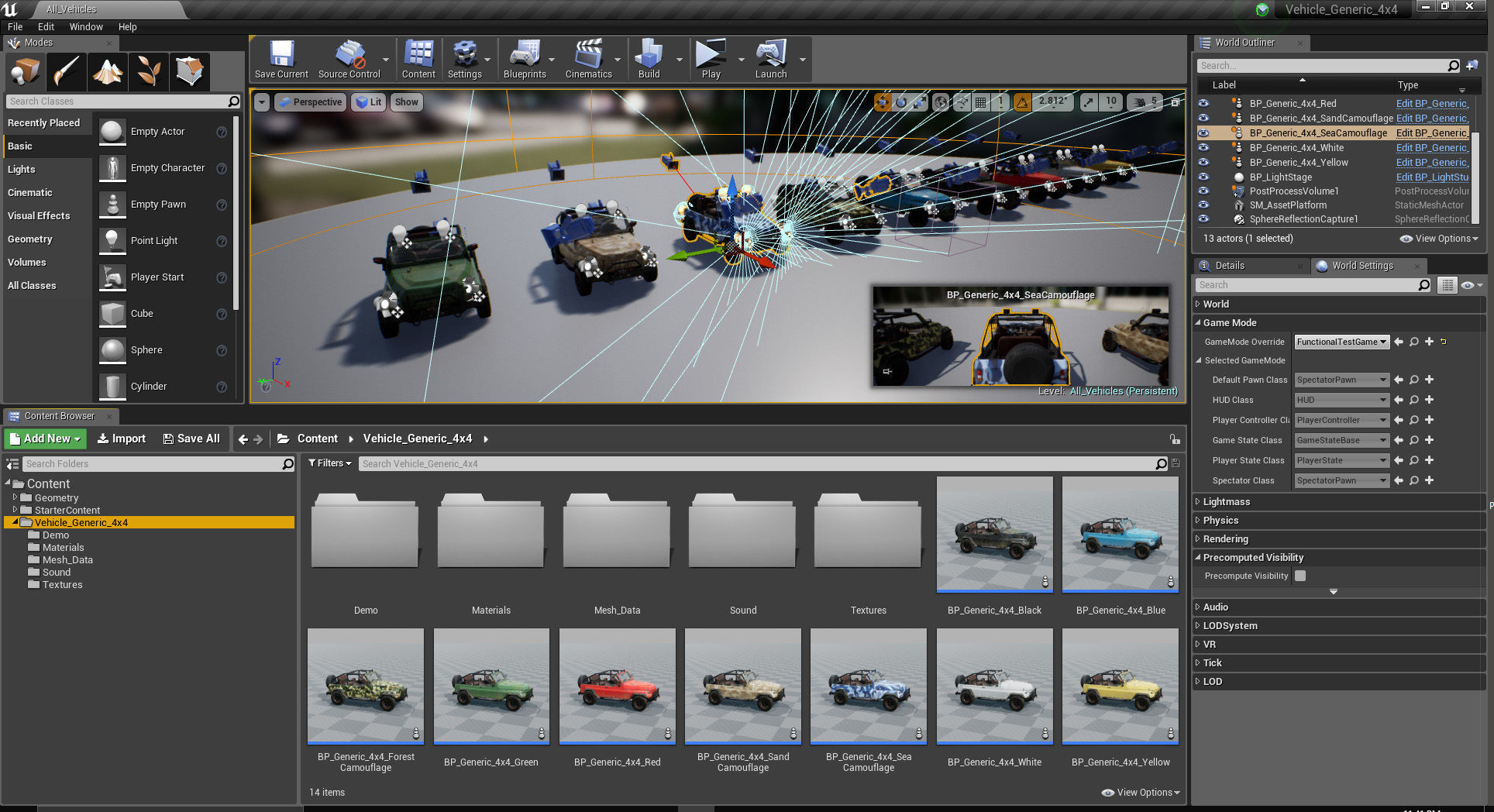The width and height of the screenshot is (1494, 812).
Task: Toggle visibility of BP_Generic_4x4_Yellow actor
Action: pos(1203,162)
